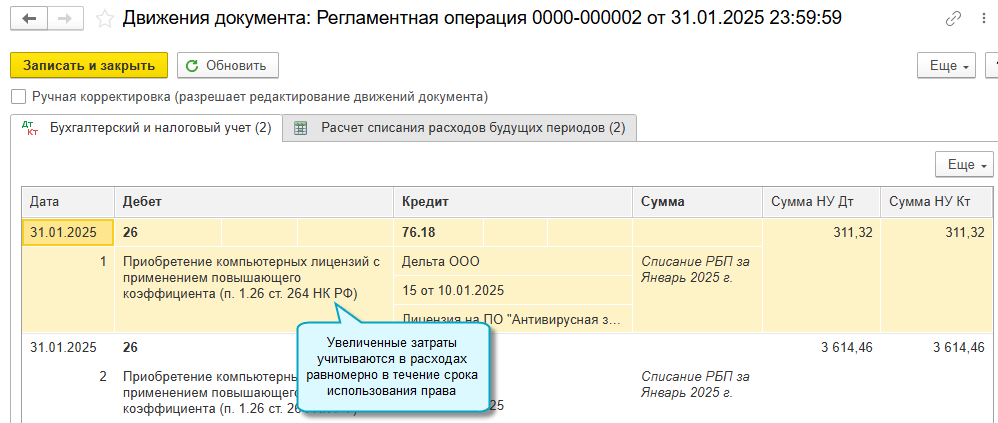Click the table icon on the Расчет списания tab

click(x=300, y=128)
